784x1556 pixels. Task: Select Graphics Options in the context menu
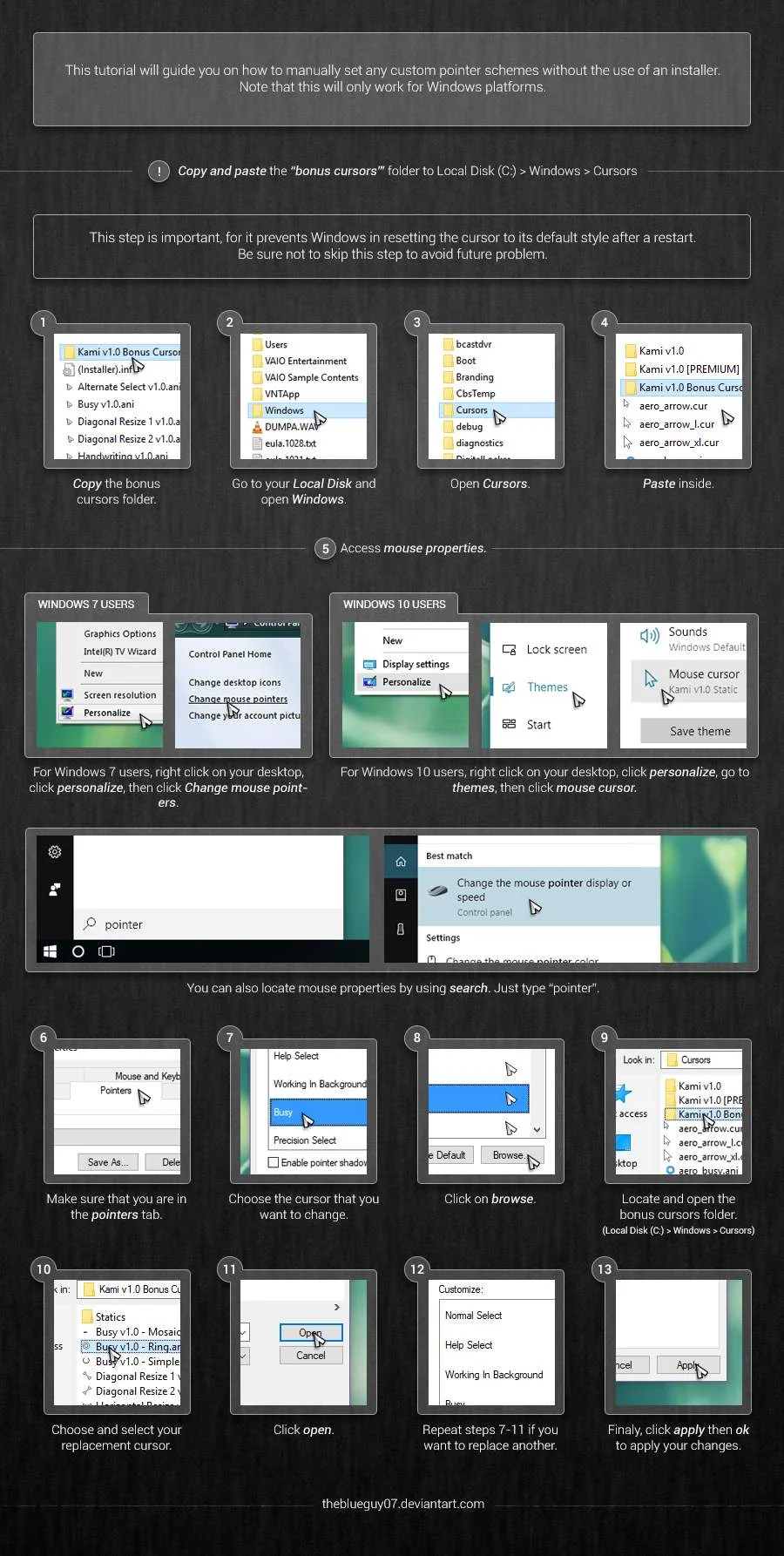(120, 634)
